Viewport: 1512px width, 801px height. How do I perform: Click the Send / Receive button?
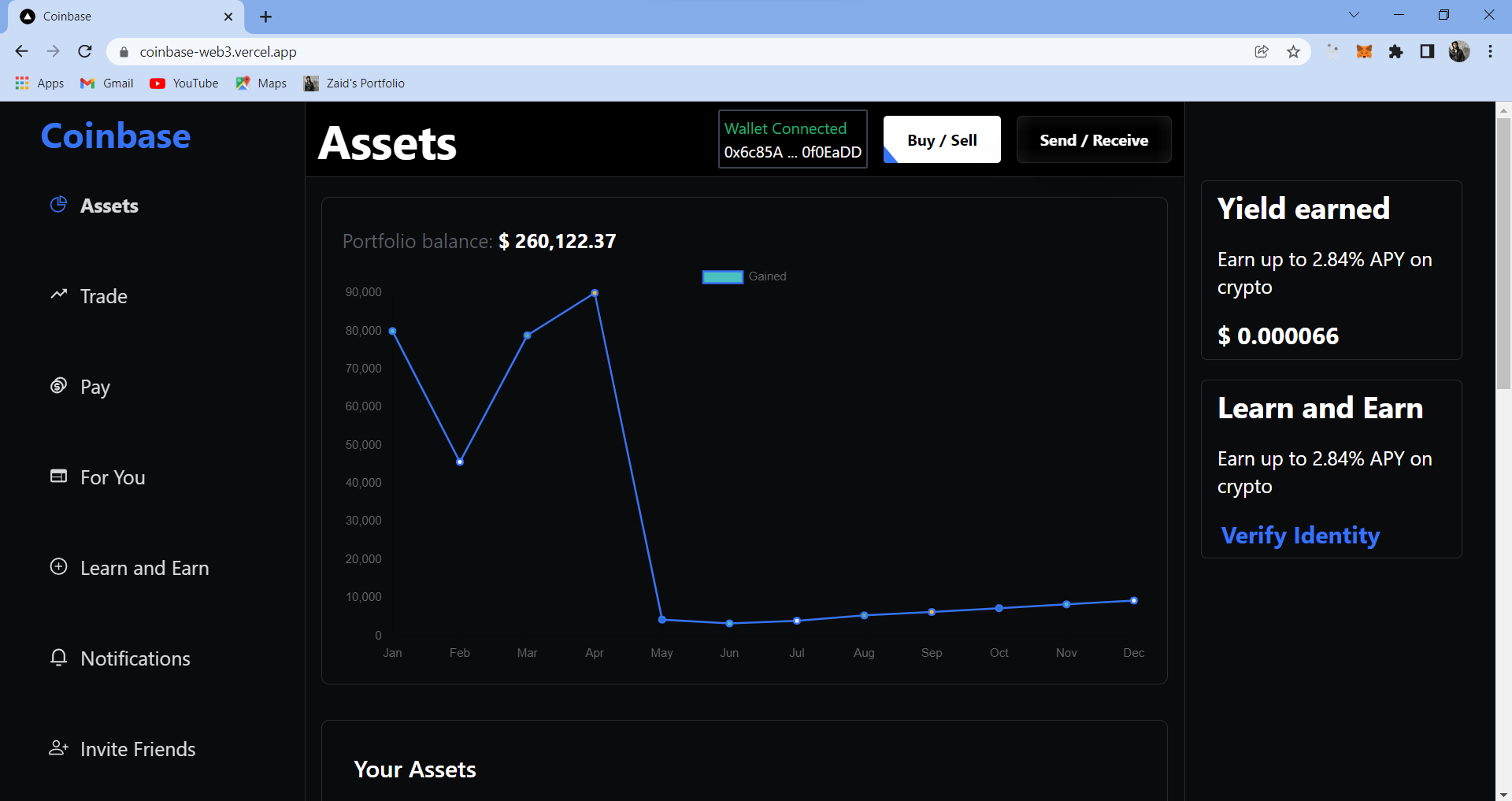click(1094, 139)
